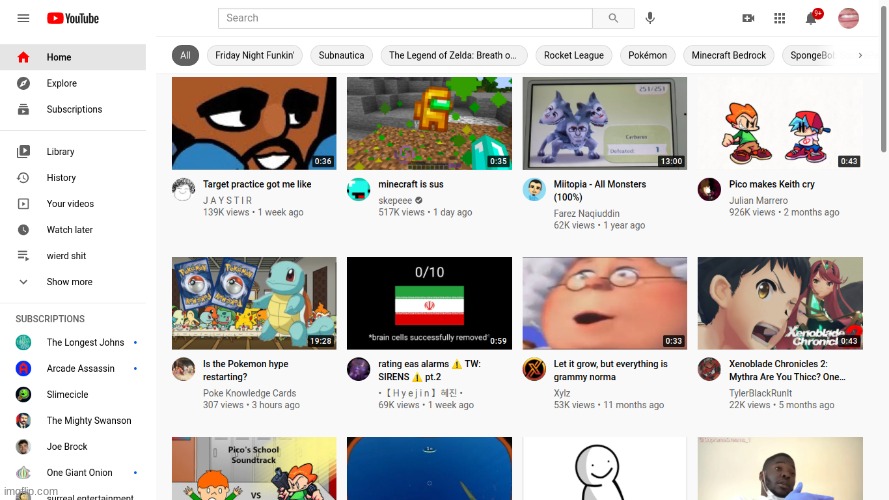Open Explore compass icon
The height and width of the screenshot is (500, 889).
pos(23,83)
